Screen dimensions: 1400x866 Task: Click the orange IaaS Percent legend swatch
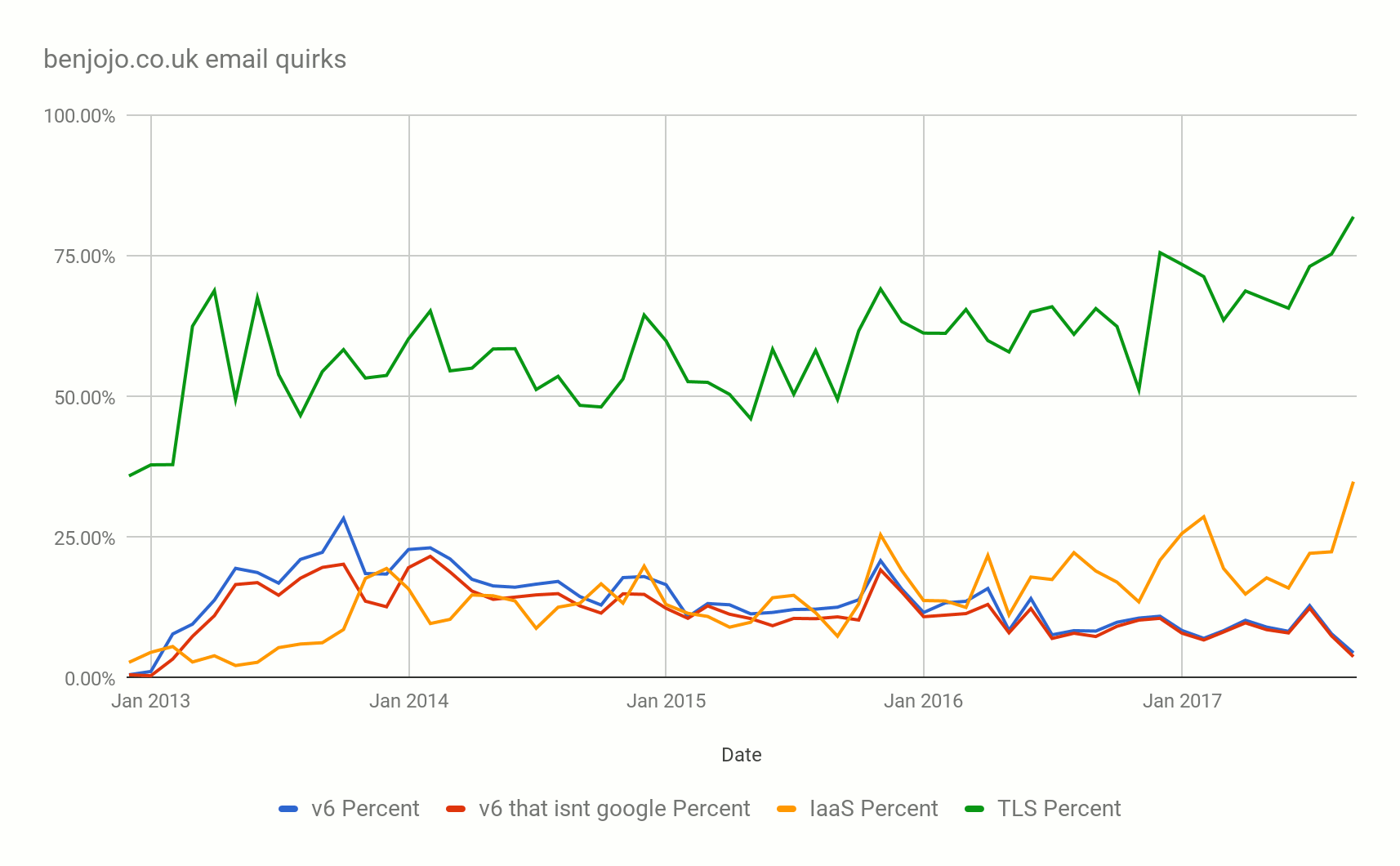point(787,809)
